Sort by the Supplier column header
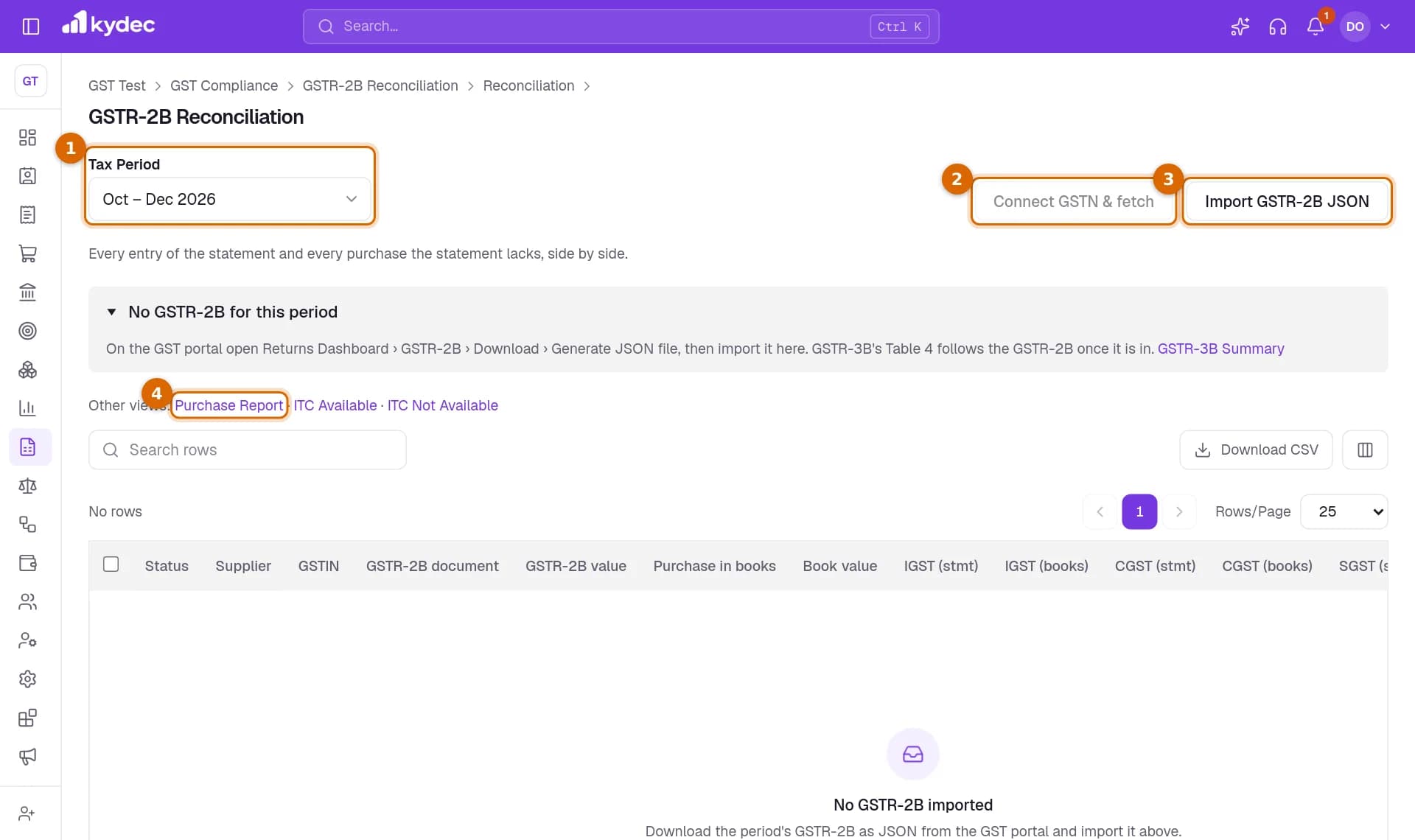The height and width of the screenshot is (840, 1415). (x=243, y=566)
